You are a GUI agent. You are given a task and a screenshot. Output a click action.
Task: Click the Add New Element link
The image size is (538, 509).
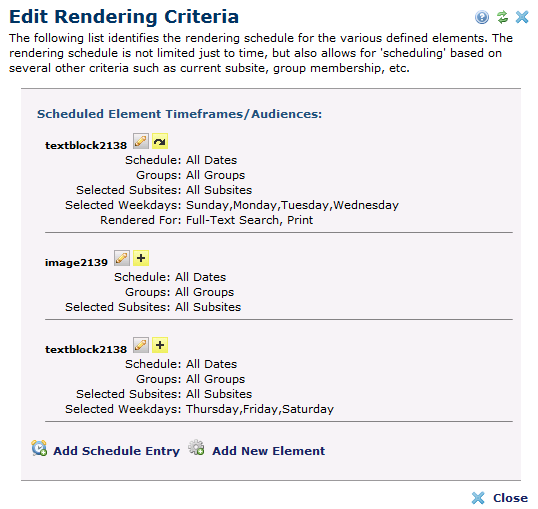pyautogui.click(x=268, y=451)
